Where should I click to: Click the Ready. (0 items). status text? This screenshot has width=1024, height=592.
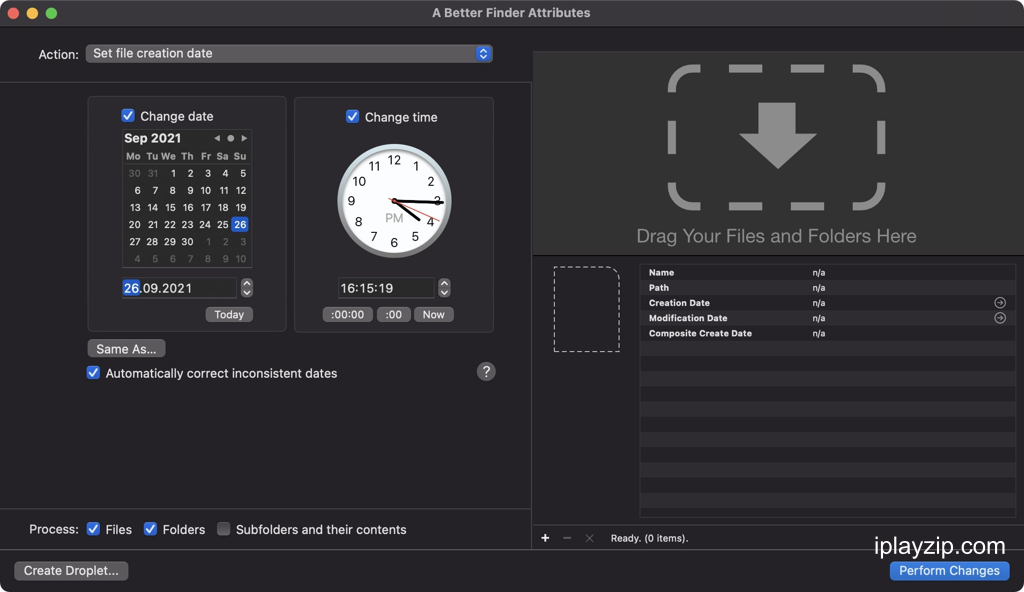649,538
